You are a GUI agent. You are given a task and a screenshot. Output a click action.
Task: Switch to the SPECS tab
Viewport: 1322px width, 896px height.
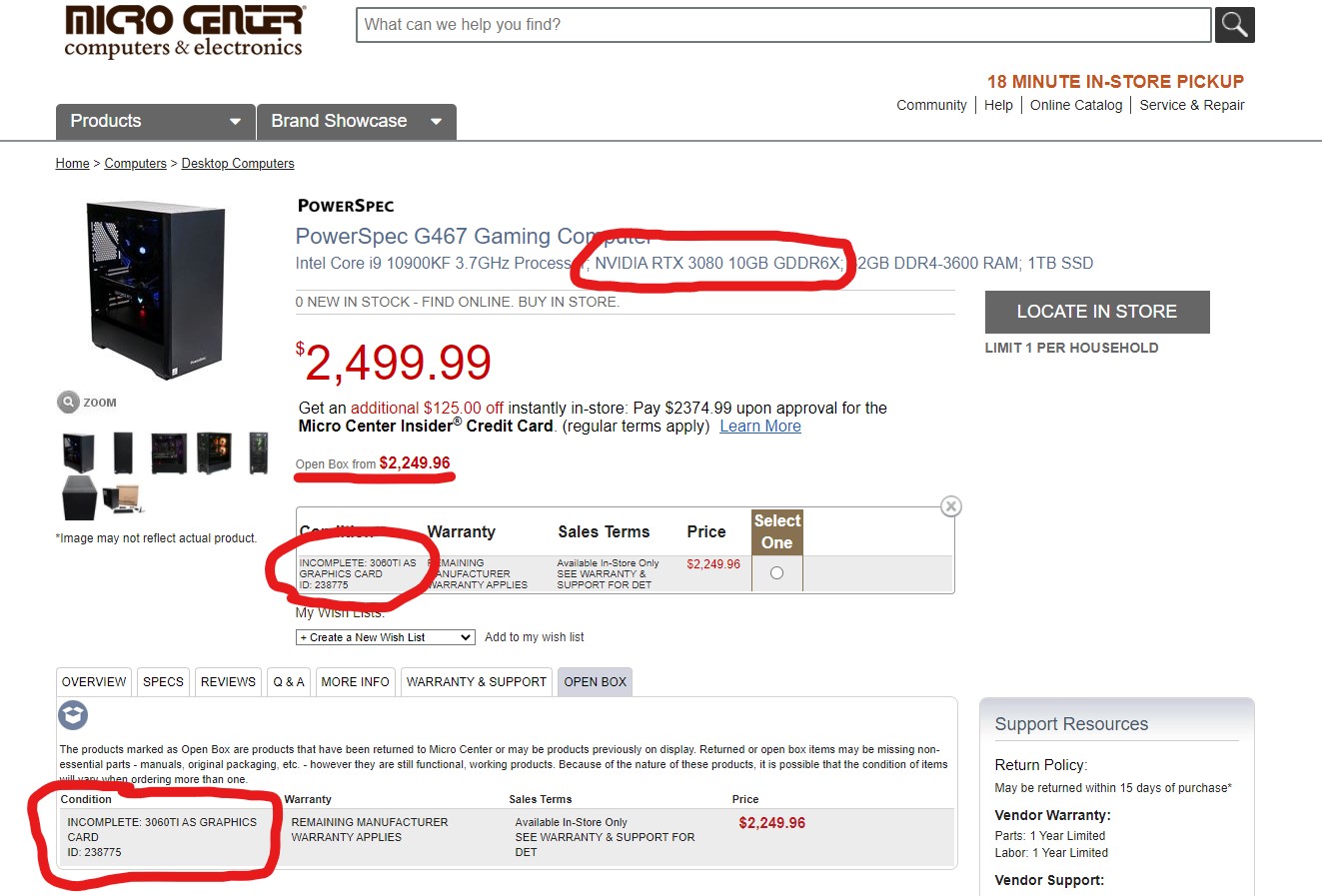pos(163,681)
